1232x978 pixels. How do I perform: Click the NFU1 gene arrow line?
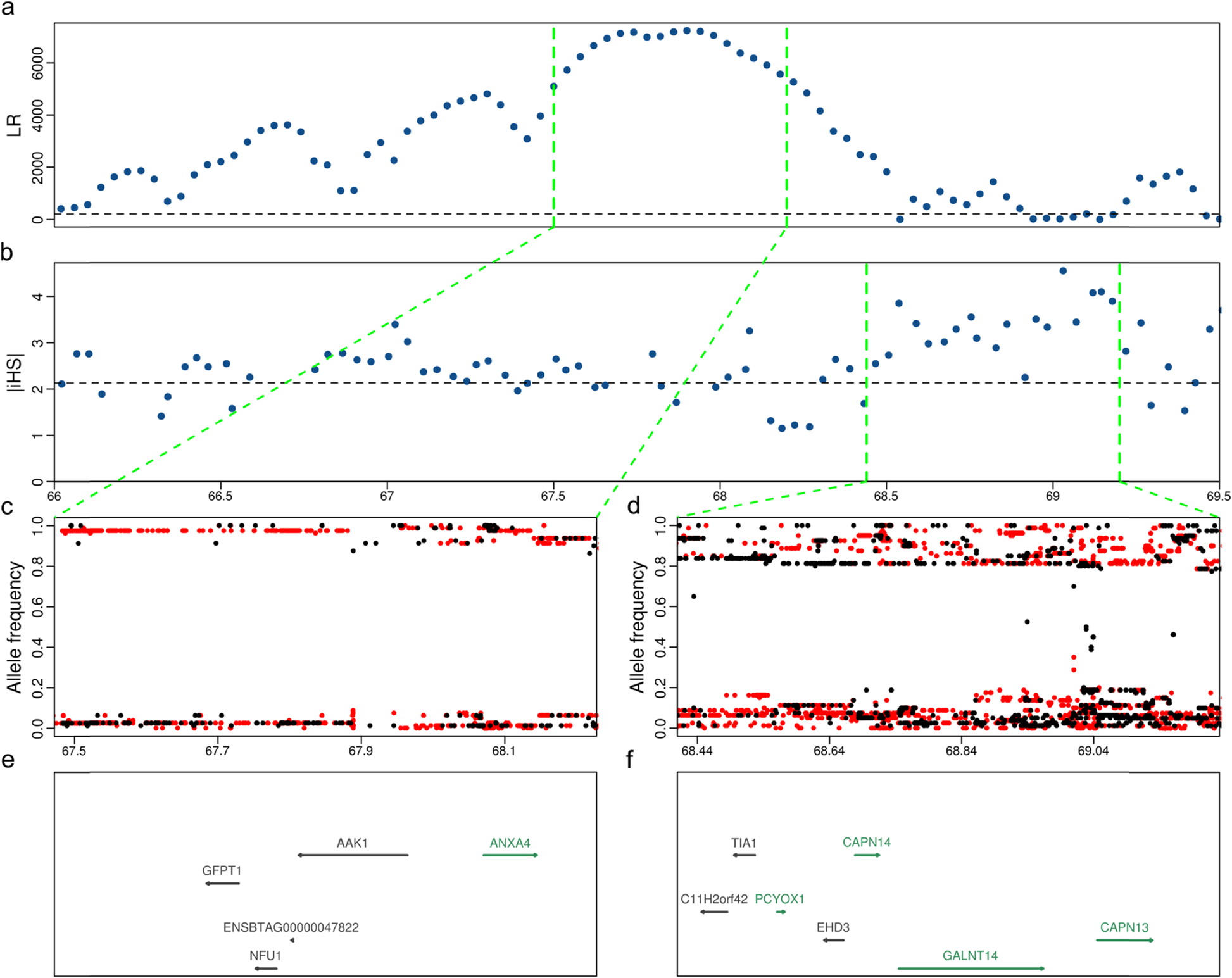[x=265, y=969]
